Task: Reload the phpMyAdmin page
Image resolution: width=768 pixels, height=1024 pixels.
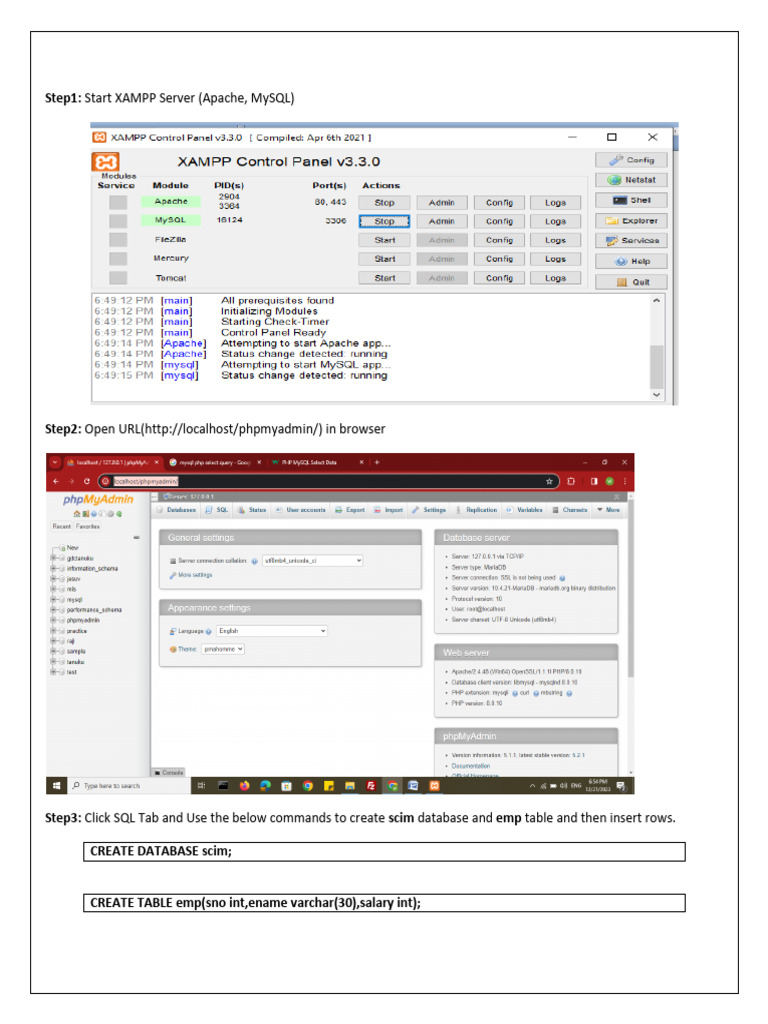Action: pyautogui.click(x=87, y=481)
